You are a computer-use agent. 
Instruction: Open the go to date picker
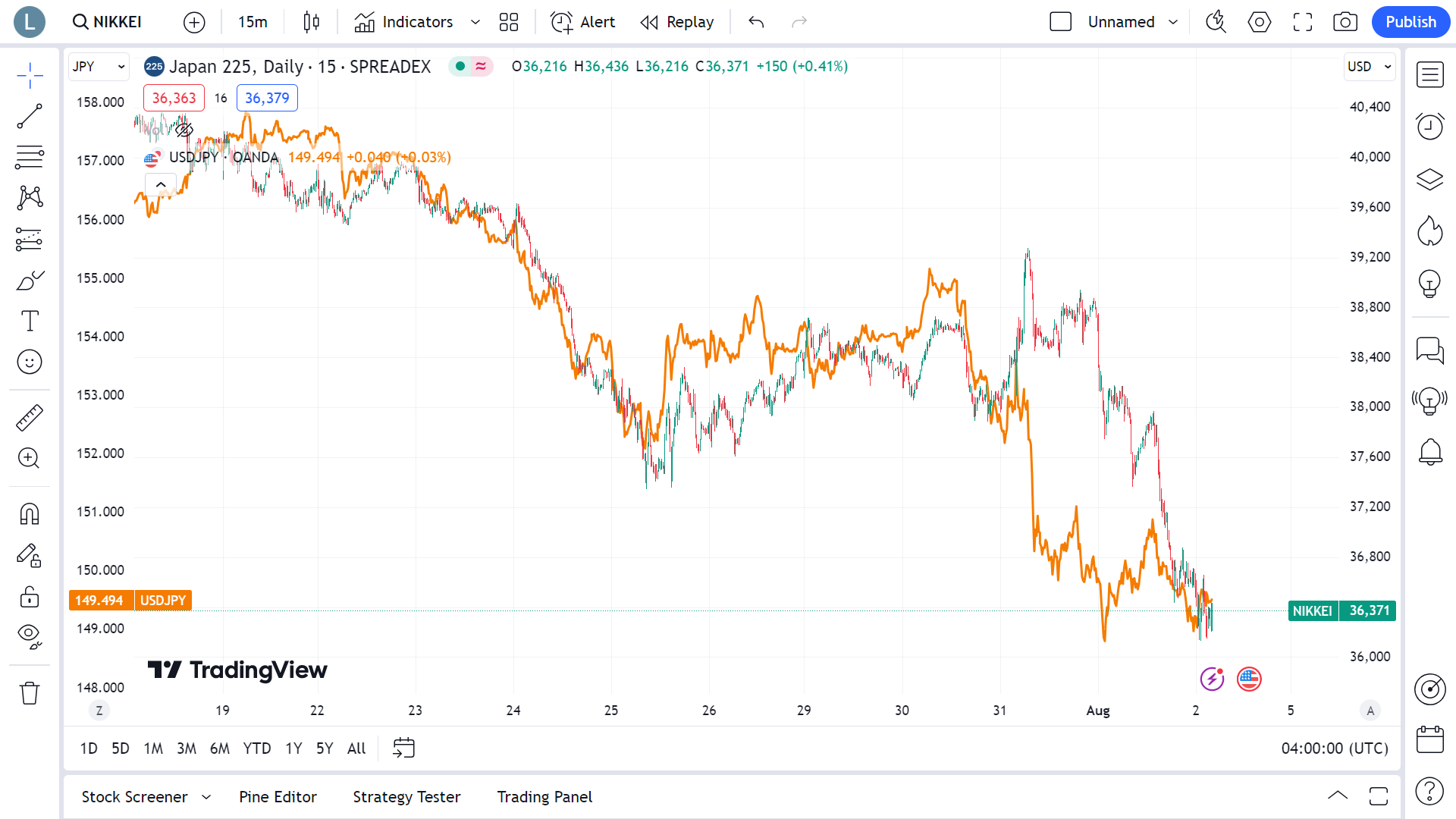pos(403,748)
